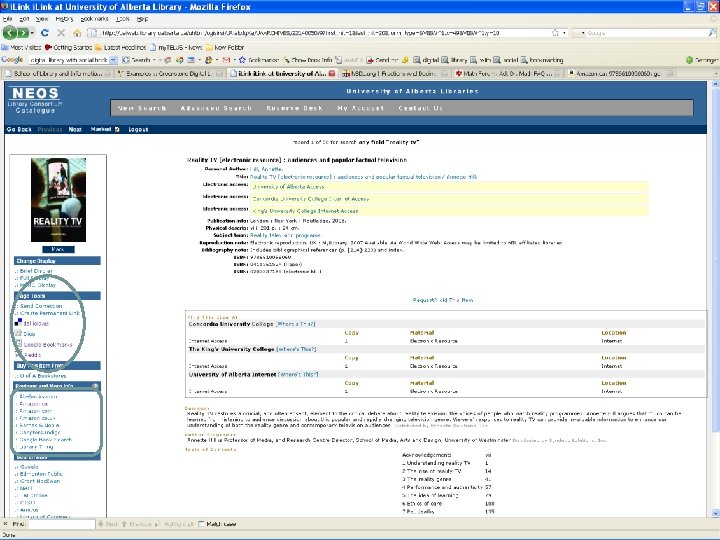Screen dimensions: 720x540
Task: Open the My Account link
Action: point(359,108)
